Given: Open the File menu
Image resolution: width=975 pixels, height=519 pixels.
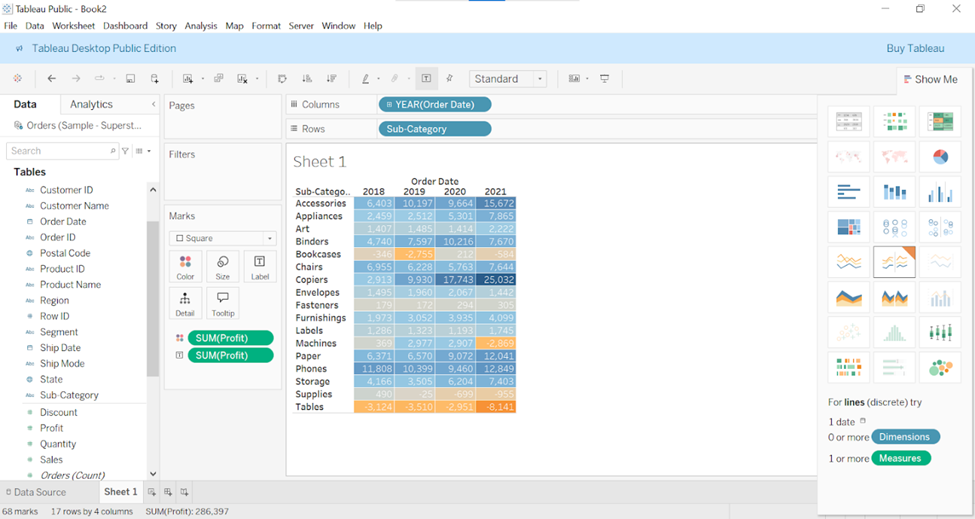Looking at the screenshot, I should tap(11, 25).
